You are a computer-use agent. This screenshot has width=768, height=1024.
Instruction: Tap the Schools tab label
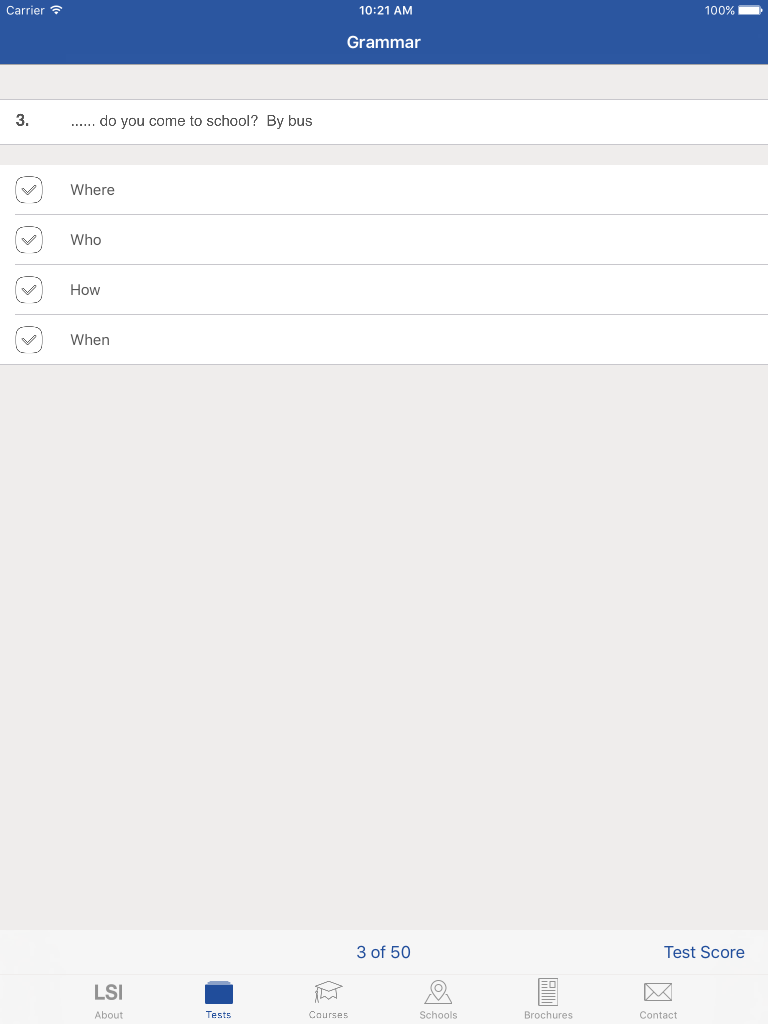click(438, 1015)
